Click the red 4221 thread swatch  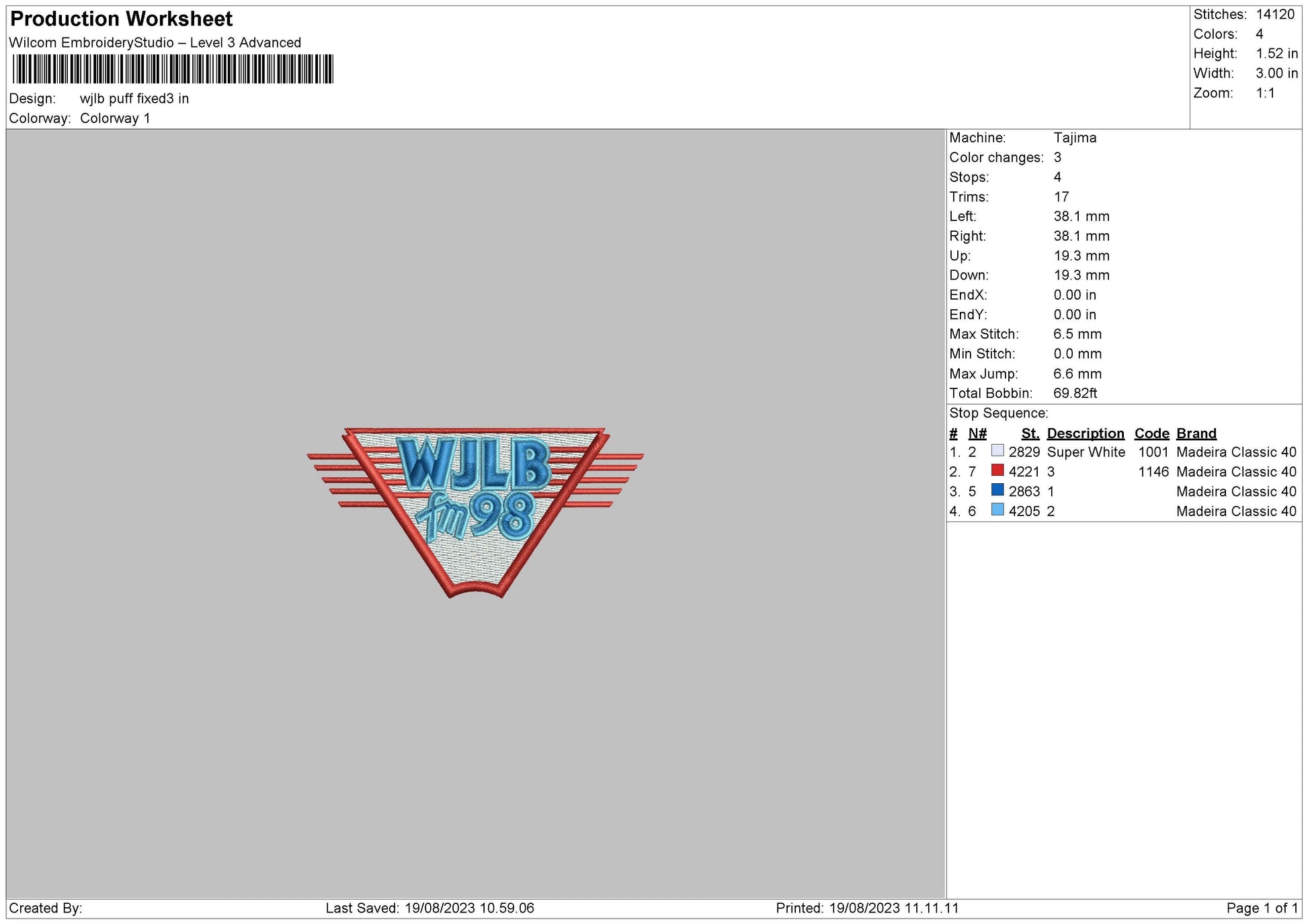coord(999,472)
